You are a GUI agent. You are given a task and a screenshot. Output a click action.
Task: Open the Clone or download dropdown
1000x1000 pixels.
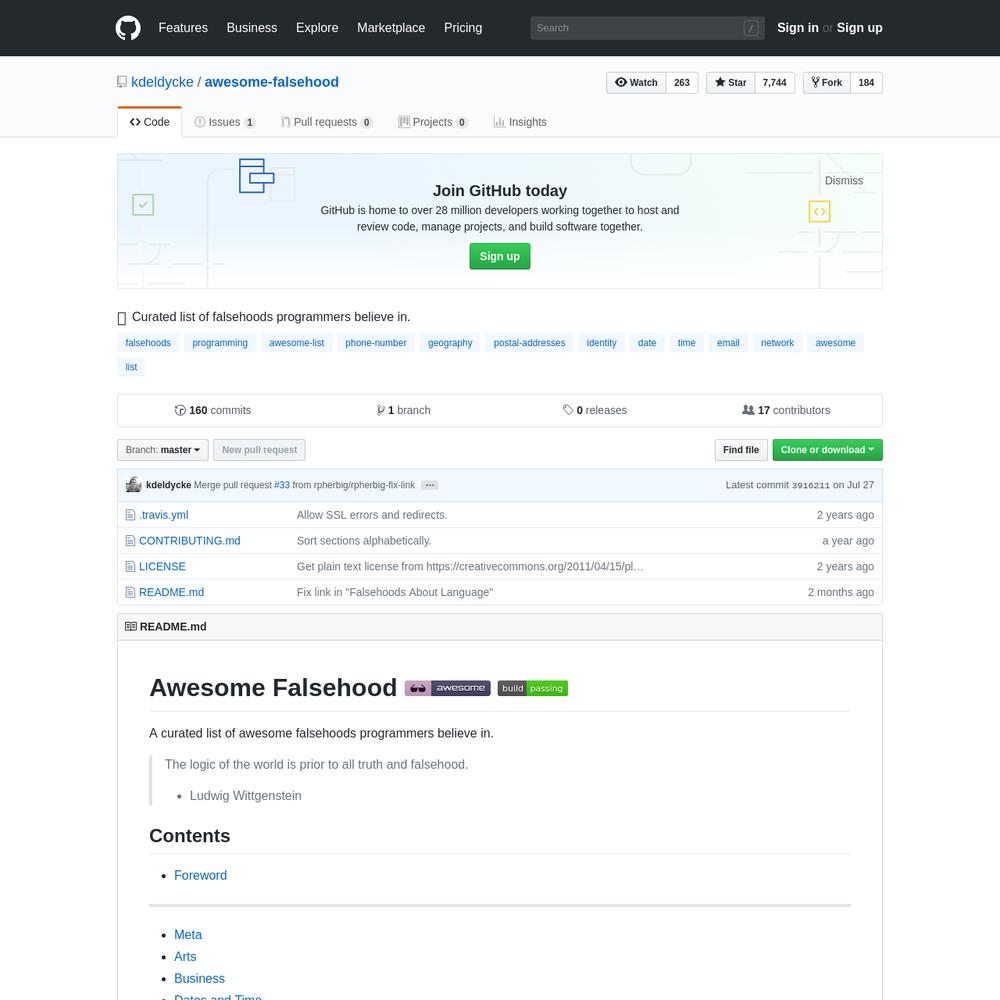(827, 450)
